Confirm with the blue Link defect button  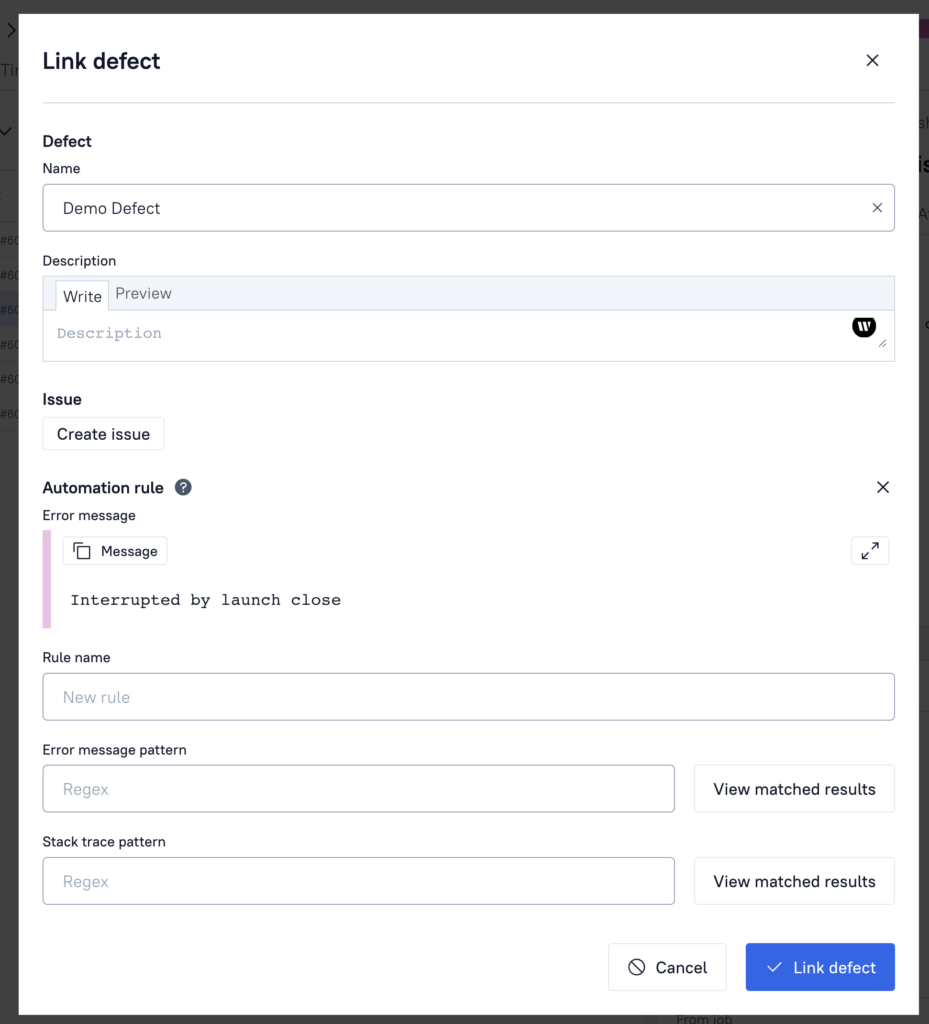[820, 967]
